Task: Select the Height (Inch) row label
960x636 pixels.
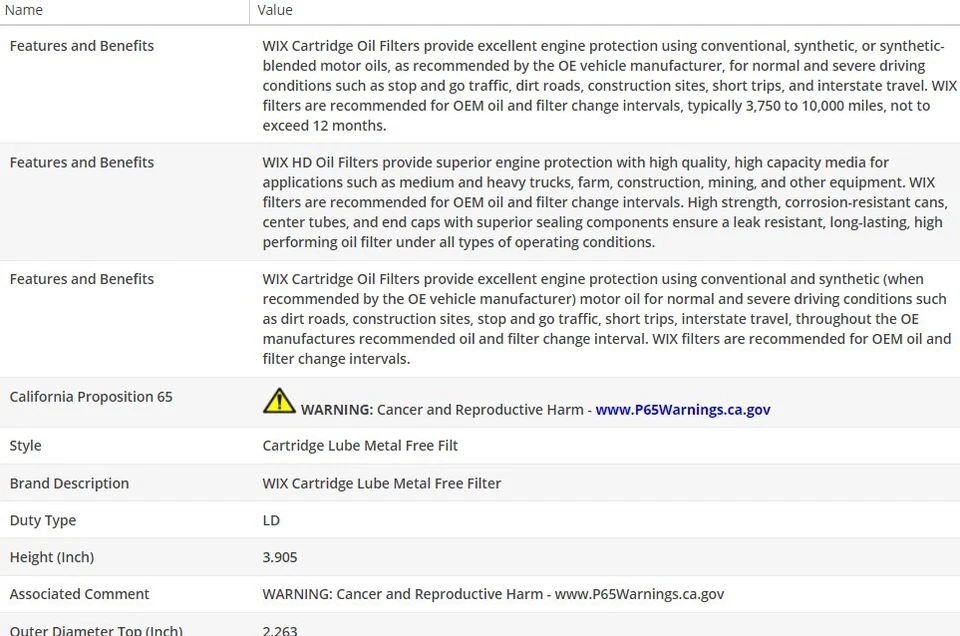Action: (52, 557)
